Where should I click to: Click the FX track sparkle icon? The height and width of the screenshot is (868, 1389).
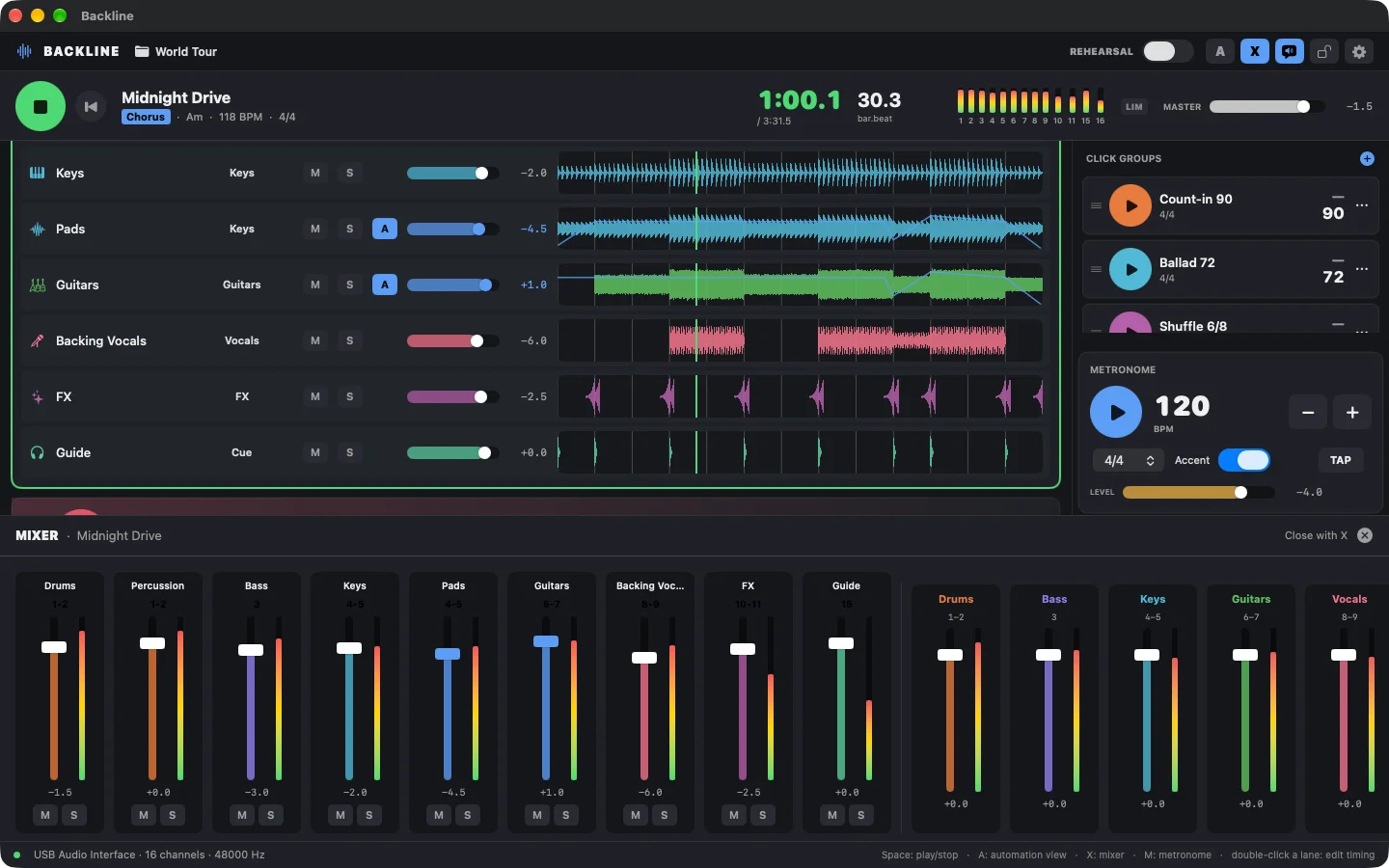click(38, 396)
